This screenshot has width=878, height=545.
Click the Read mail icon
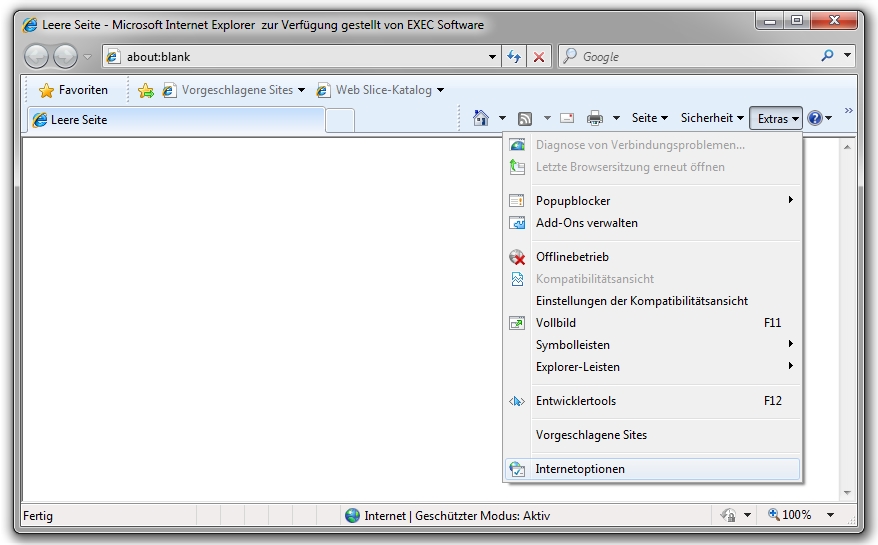tap(567, 118)
